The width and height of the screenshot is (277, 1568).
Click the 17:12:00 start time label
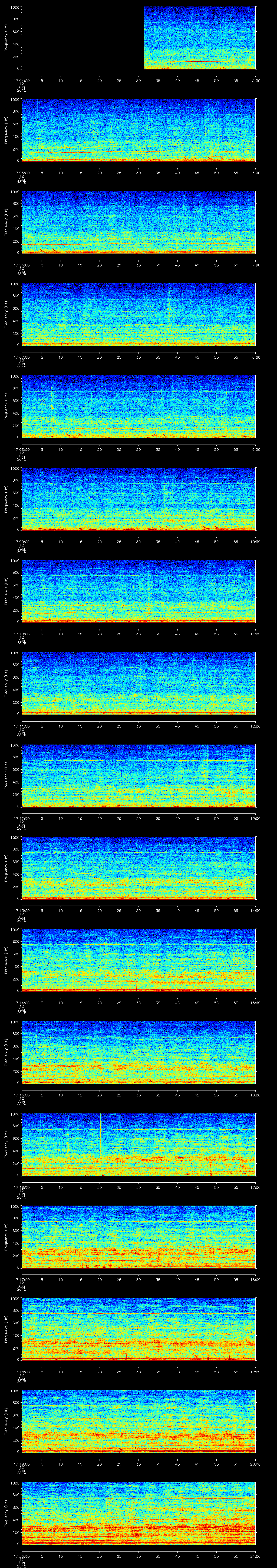(x=21, y=818)
